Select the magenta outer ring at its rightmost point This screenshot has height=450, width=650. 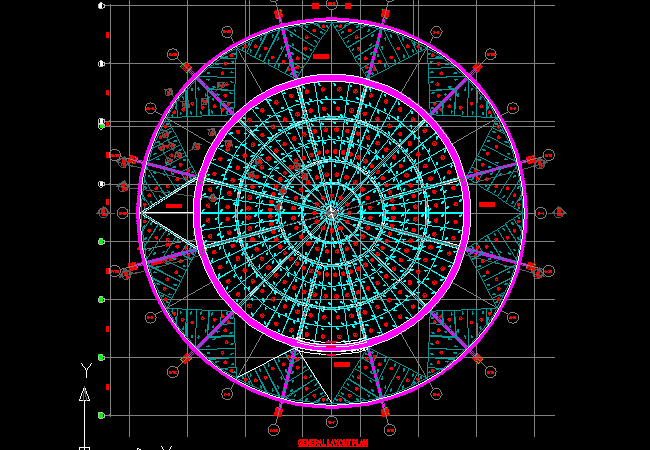coord(525,212)
